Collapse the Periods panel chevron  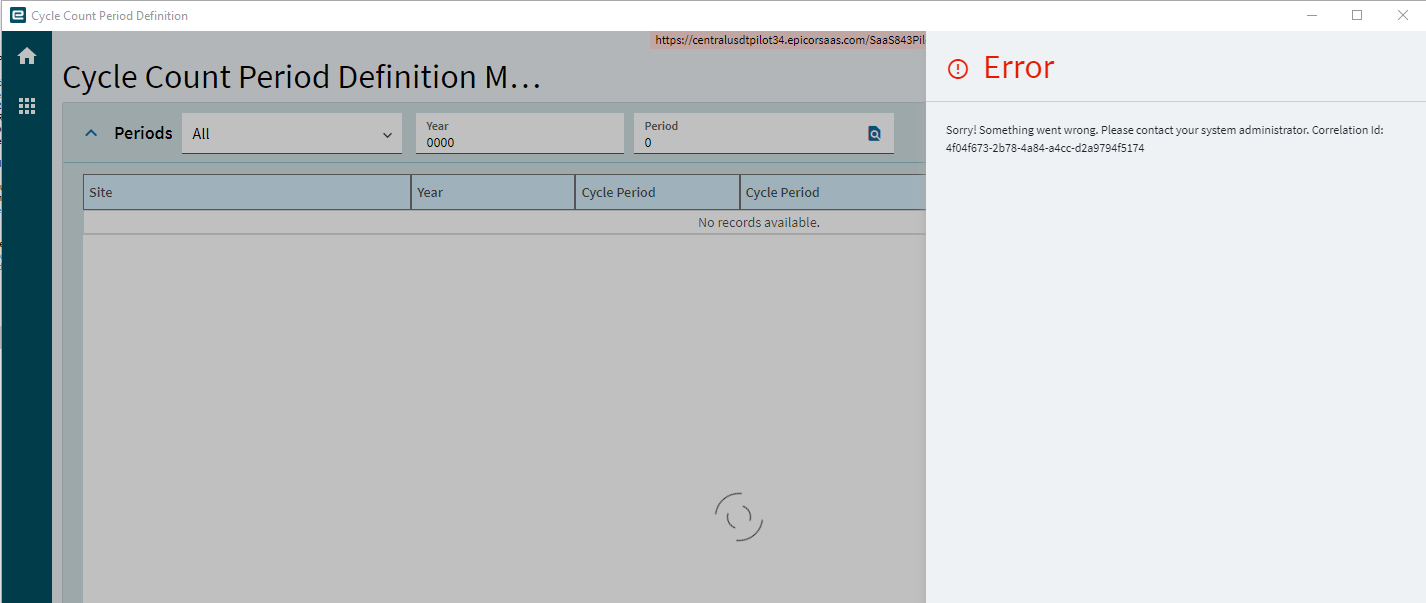click(91, 133)
